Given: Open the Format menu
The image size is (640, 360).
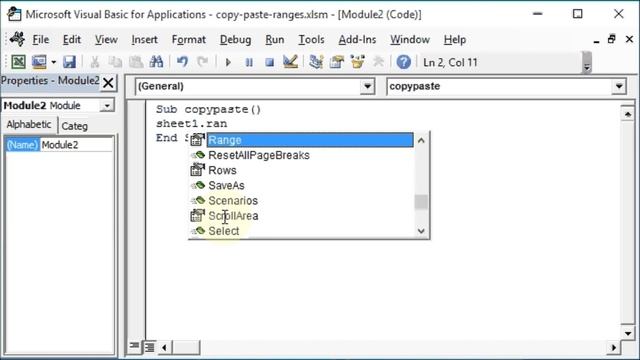Looking at the screenshot, I should point(189,40).
